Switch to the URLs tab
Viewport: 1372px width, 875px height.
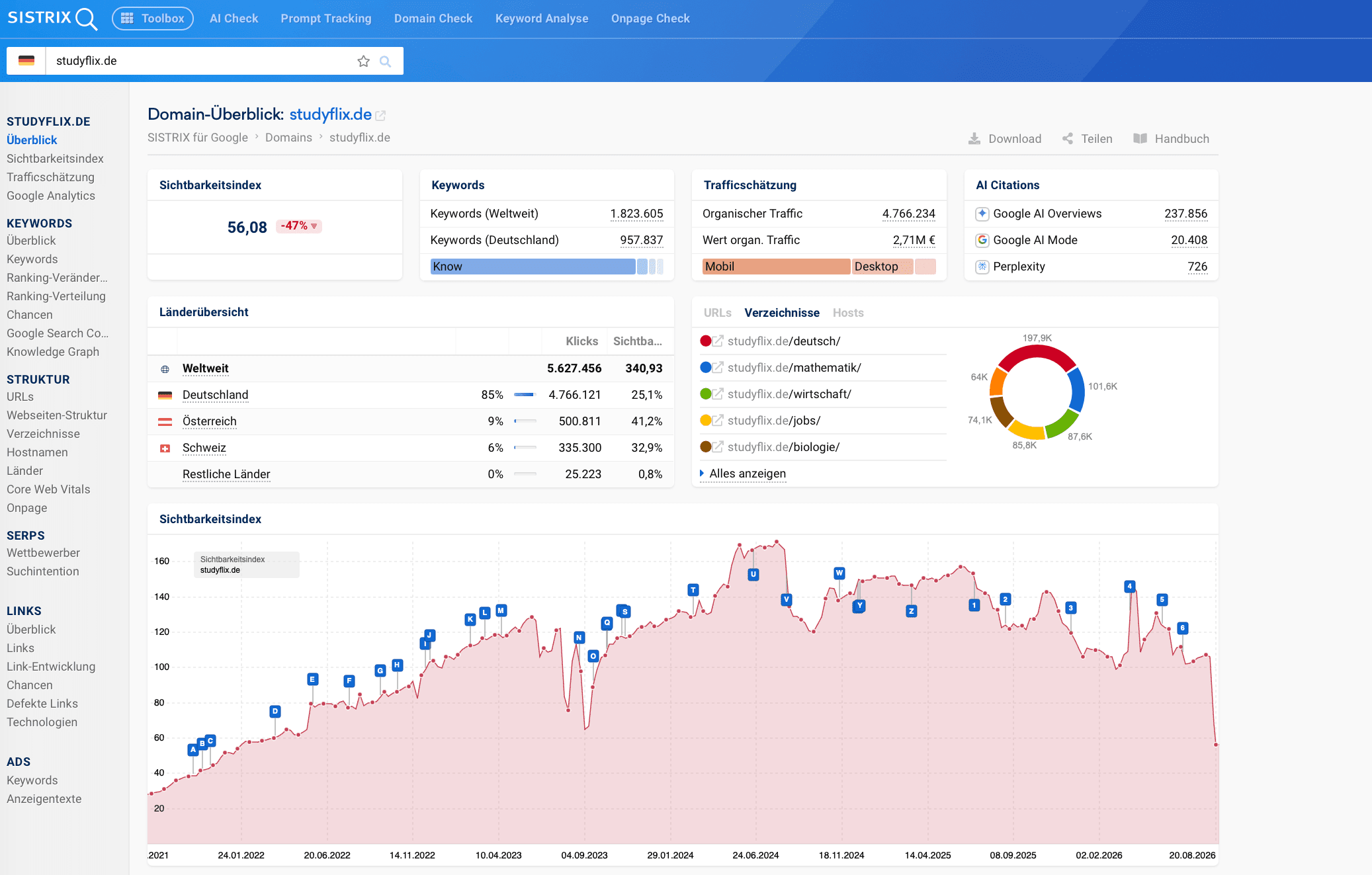coord(717,313)
